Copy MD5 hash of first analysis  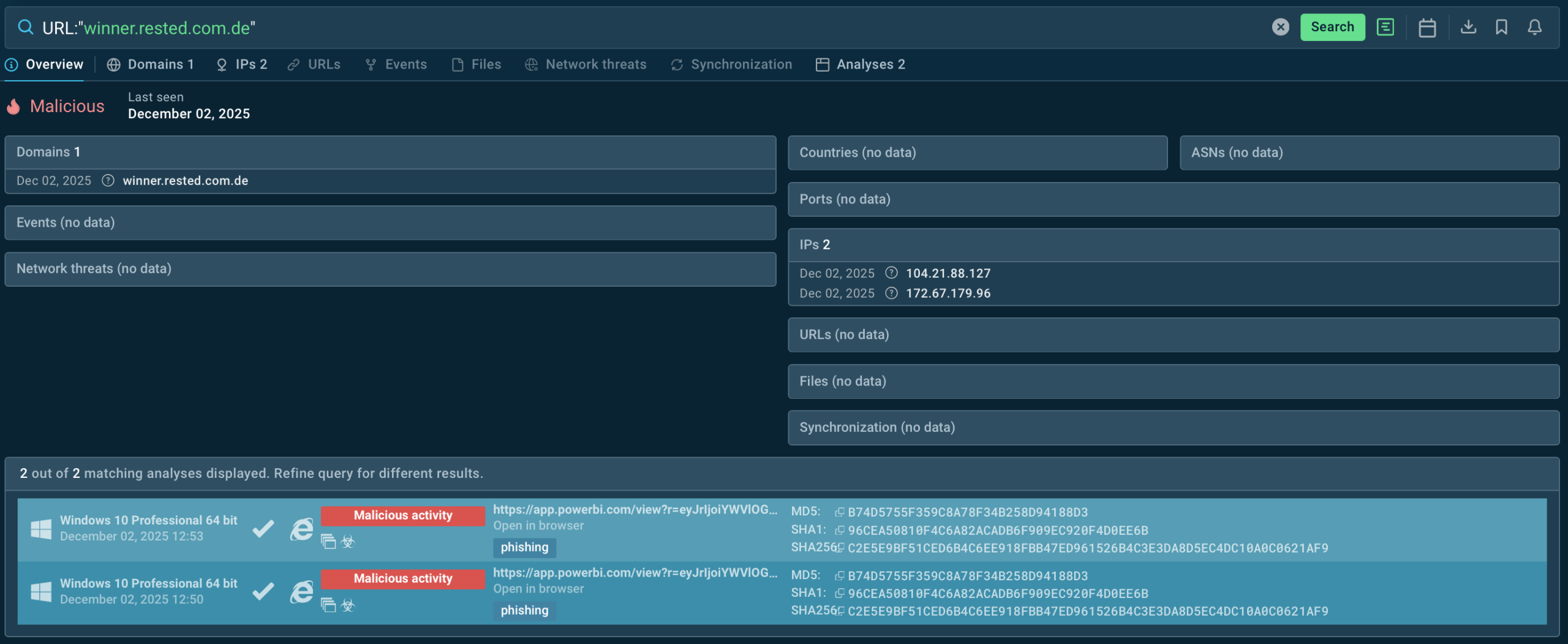(840, 512)
